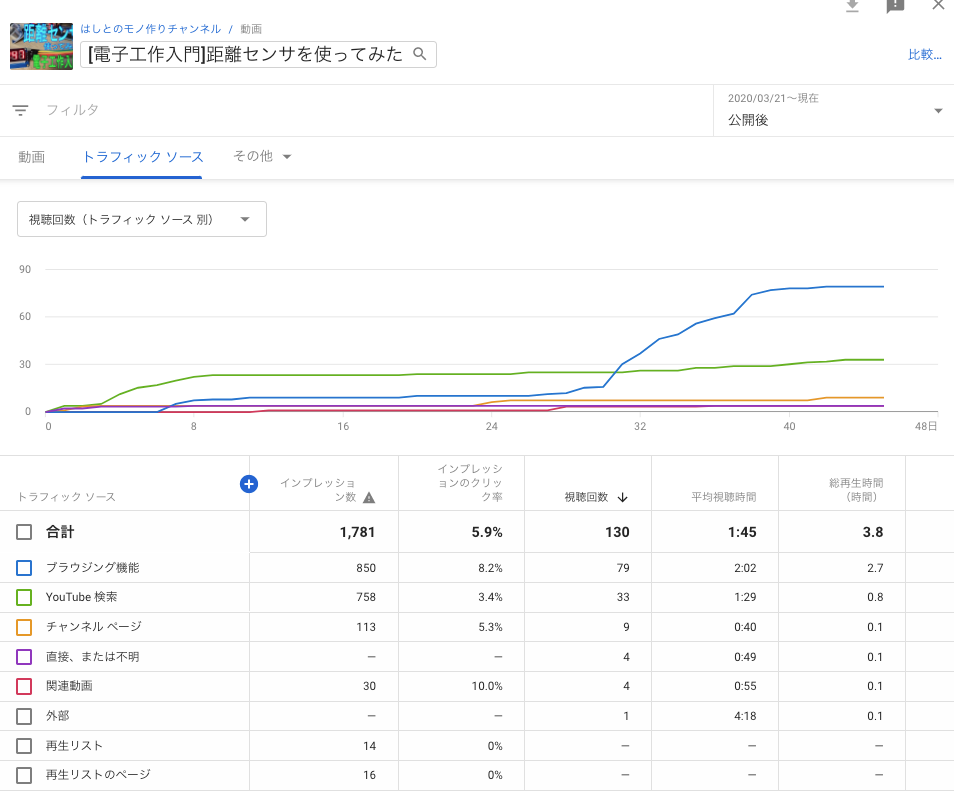Select the トラフィック ソース tab
Viewport: 954px width, 805px height.
[142, 157]
